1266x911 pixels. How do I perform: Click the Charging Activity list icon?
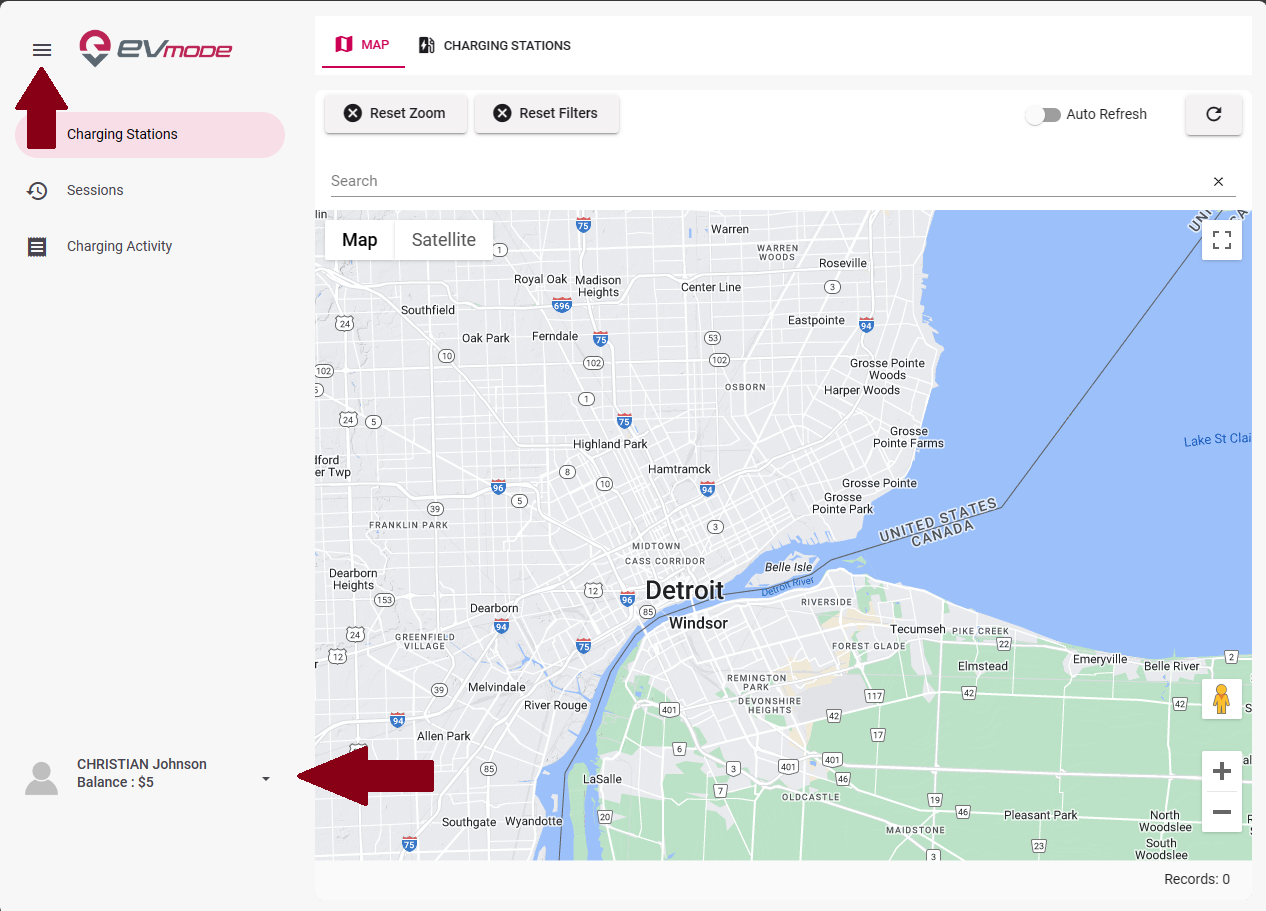pyautogui.click(x=37, y=246)
